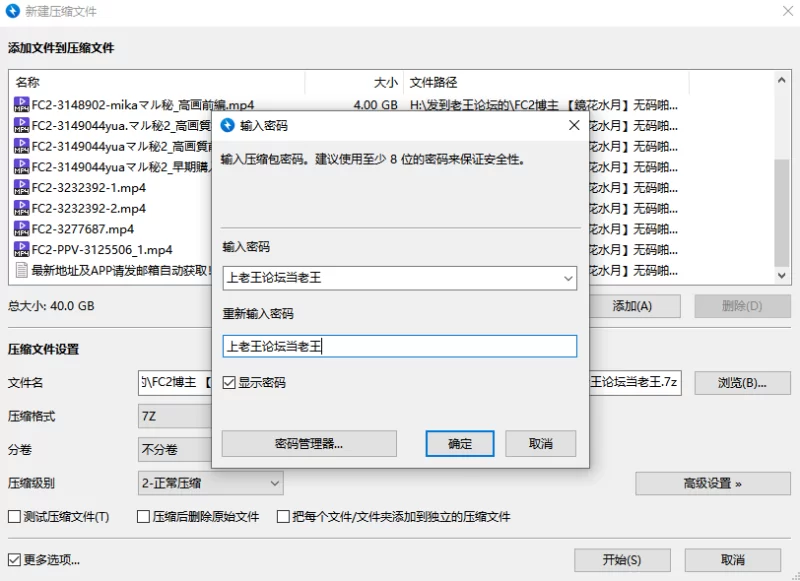Viewport: 800px width, 581px height.
Task: Select 最新地址及APP请发邮箱自动获取 file row
Action: coord(121,270)
